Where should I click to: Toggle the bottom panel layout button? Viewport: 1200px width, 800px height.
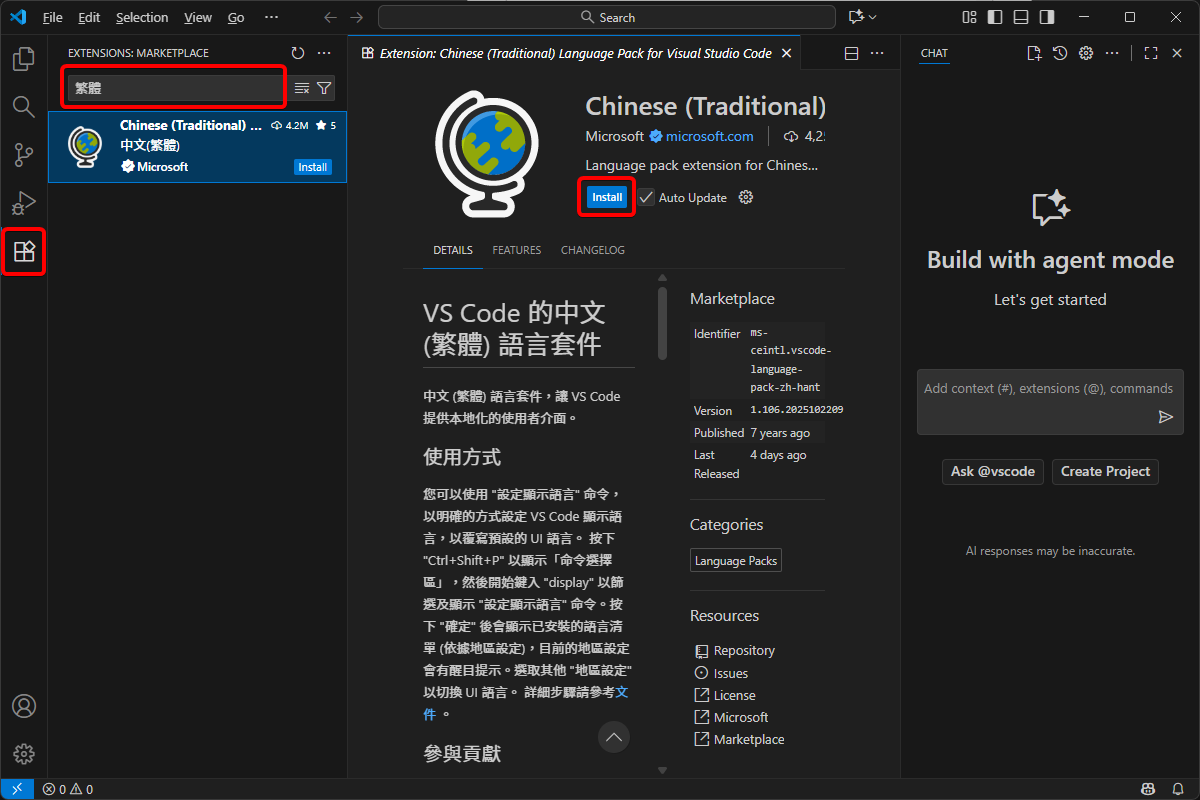[x=1021, y=17]
